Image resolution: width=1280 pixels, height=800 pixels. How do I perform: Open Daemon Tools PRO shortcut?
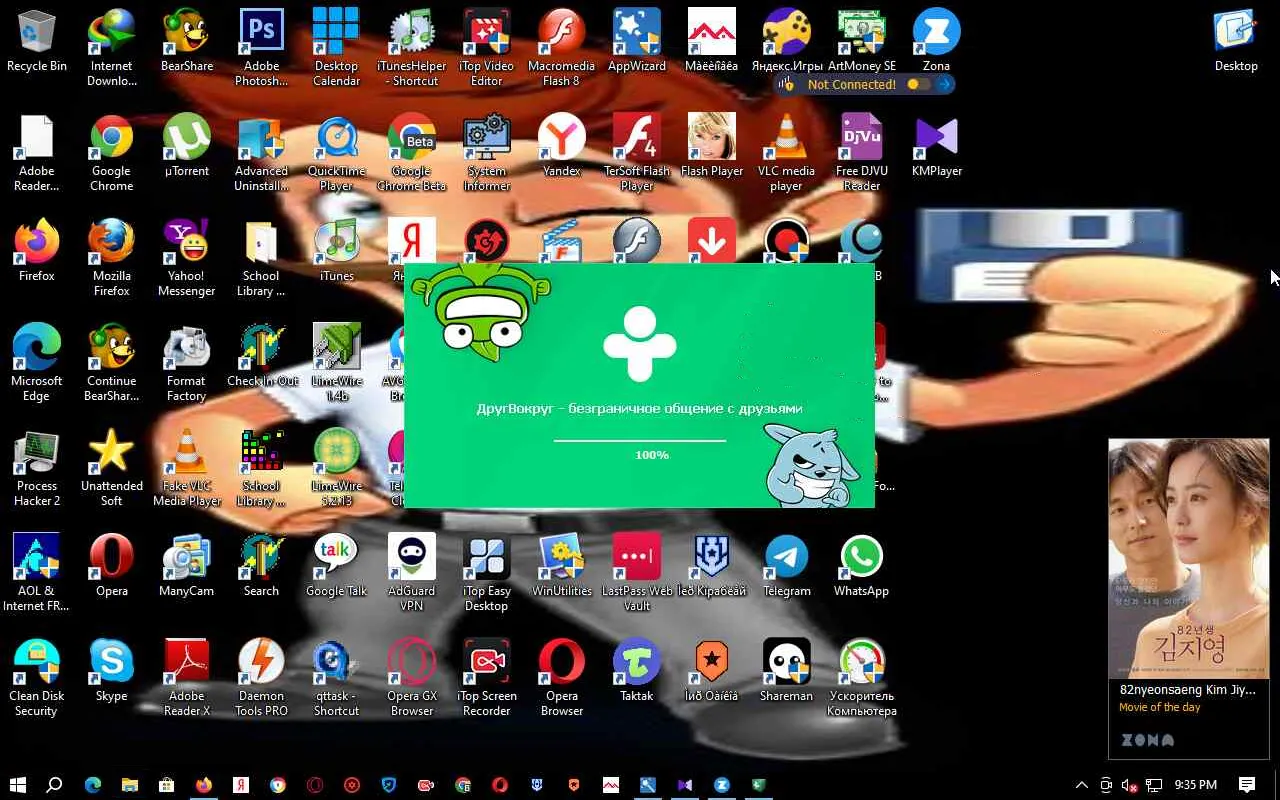tap(261, 678)
